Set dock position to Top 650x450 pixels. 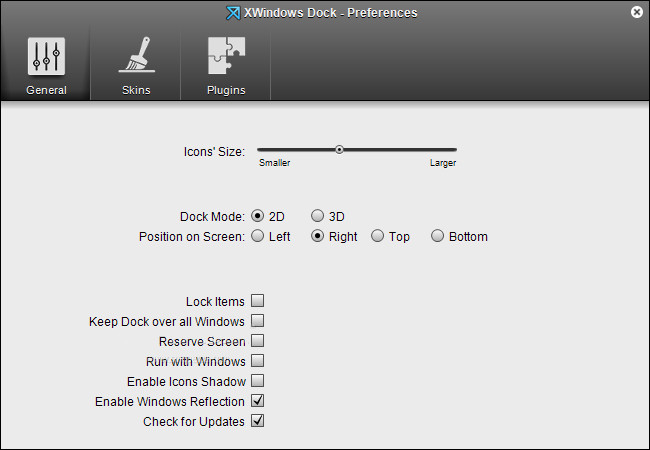point(377,236)
